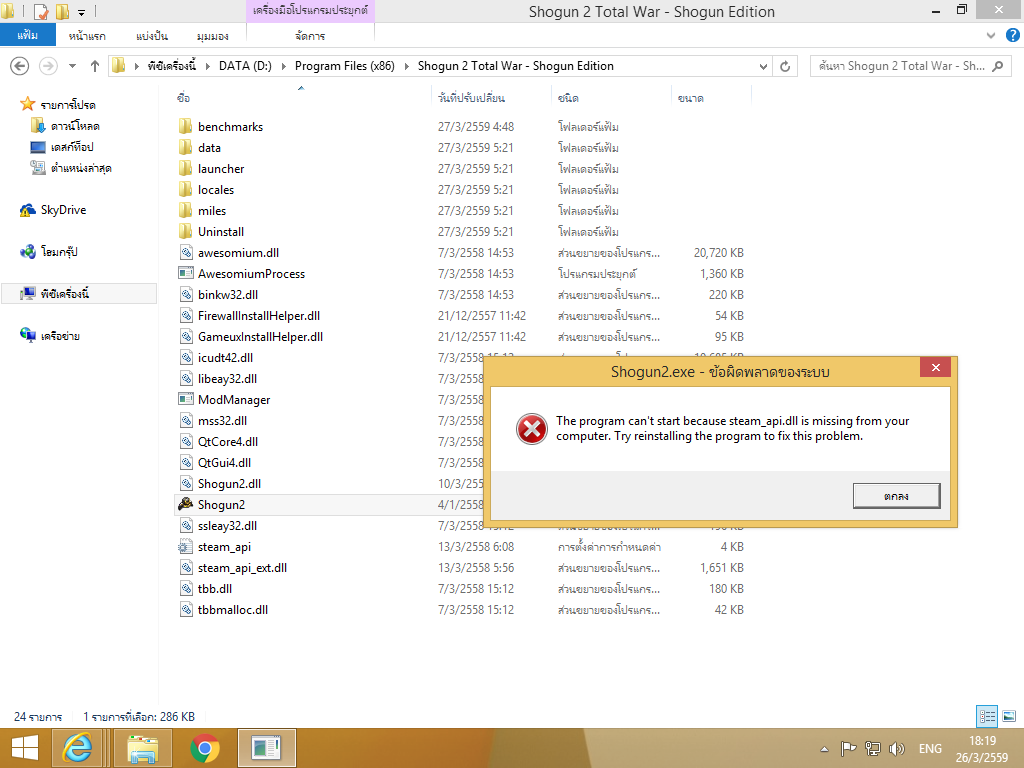Click the AwesomiumProcess executable icon
The width and height of the screenshot is (1024, 768).
point(185,274)
